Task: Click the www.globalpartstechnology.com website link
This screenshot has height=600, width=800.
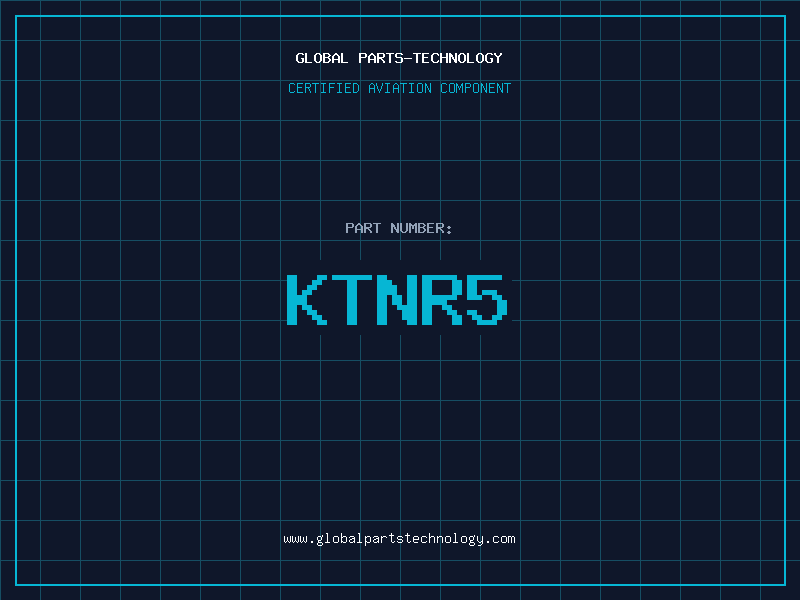Action: 399,539
